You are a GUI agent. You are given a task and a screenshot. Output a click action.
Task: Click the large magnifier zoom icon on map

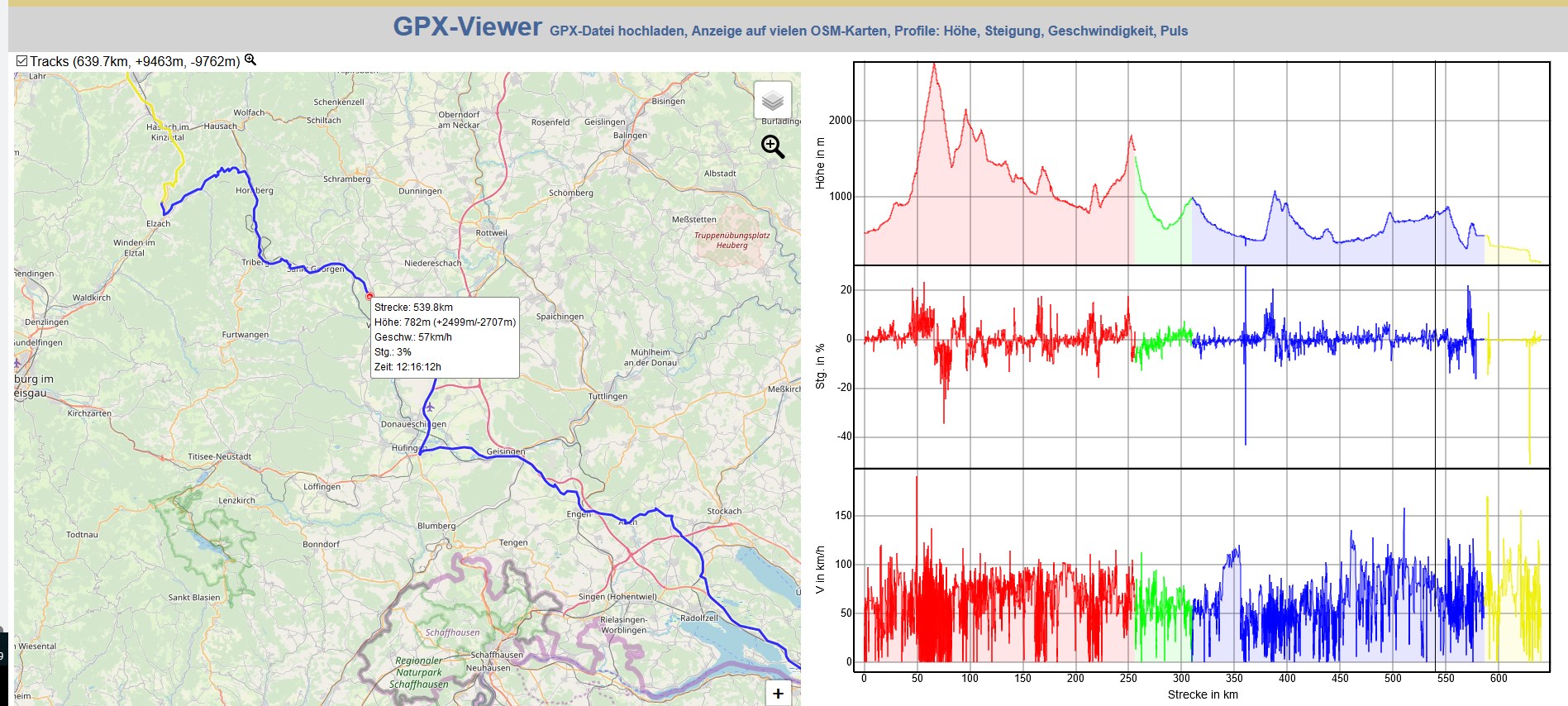(x=772, y=147)
